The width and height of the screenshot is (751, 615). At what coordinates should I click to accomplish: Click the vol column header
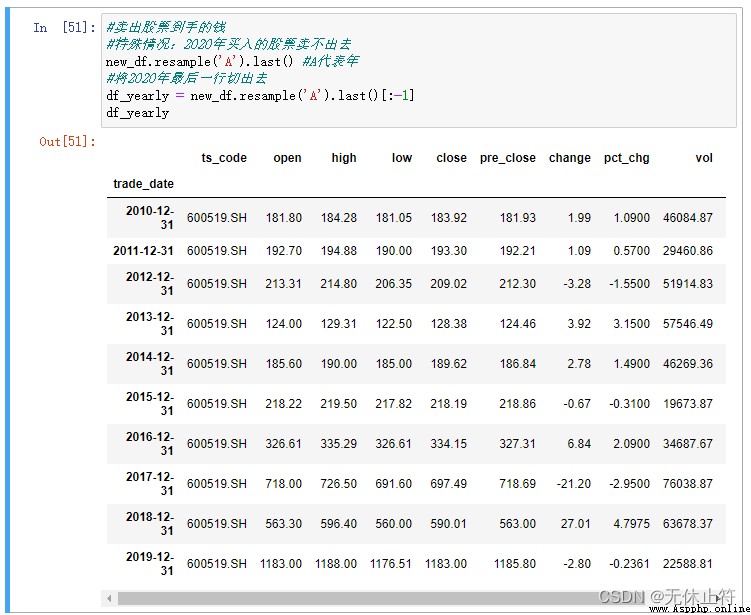pyautogui.click(x=704, y=158)
